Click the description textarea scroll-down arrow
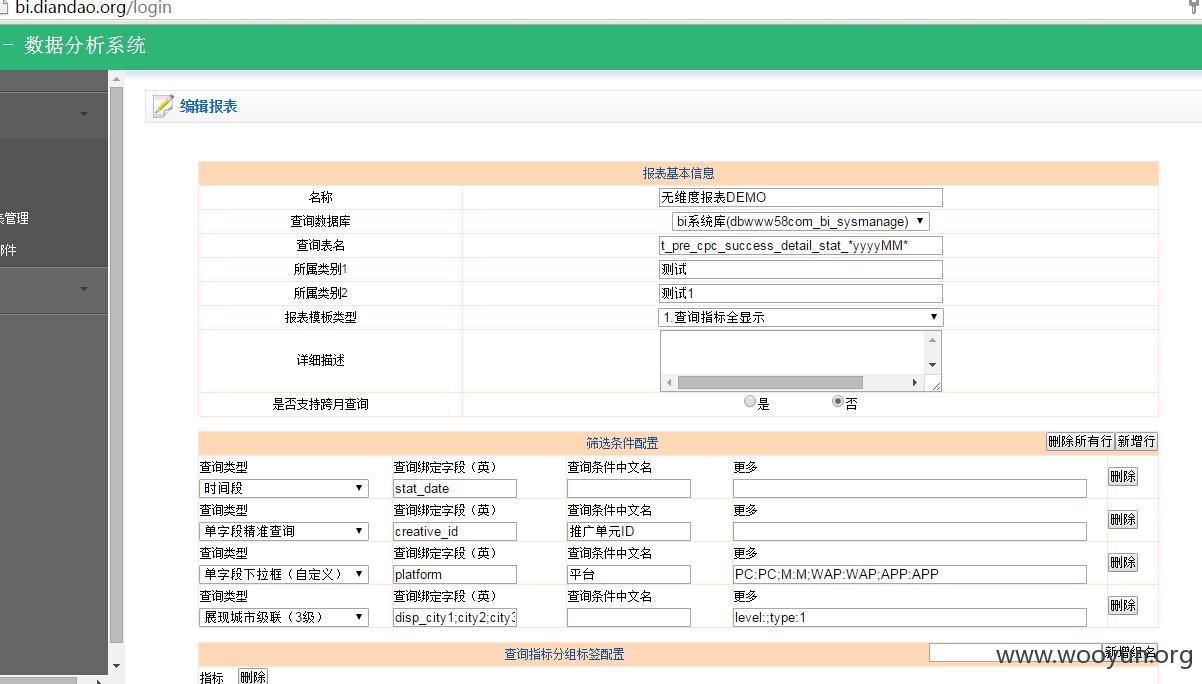The image size is (1202, 684). (x=933, y=365)
